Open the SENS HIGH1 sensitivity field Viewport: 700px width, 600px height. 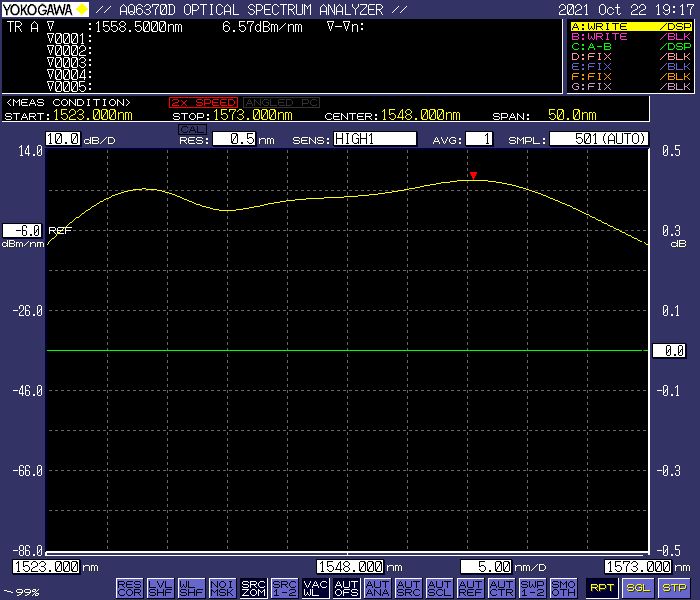coord(374,139)
